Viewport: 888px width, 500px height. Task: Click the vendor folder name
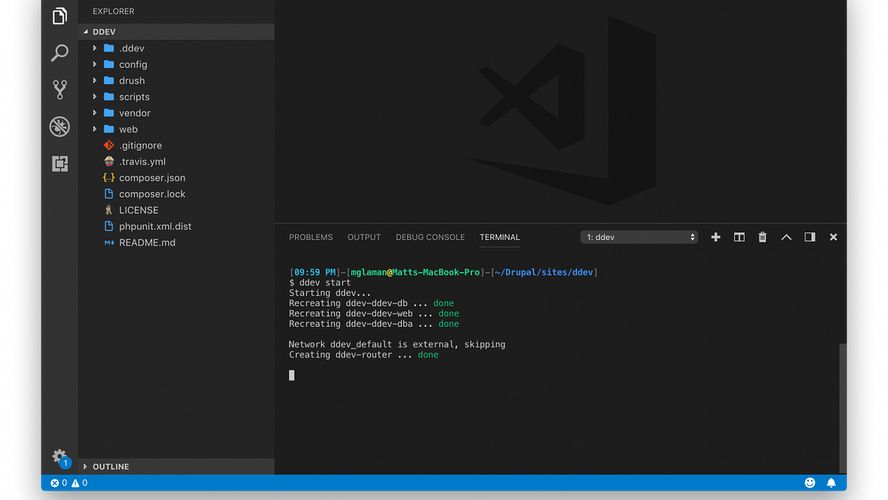135,113
